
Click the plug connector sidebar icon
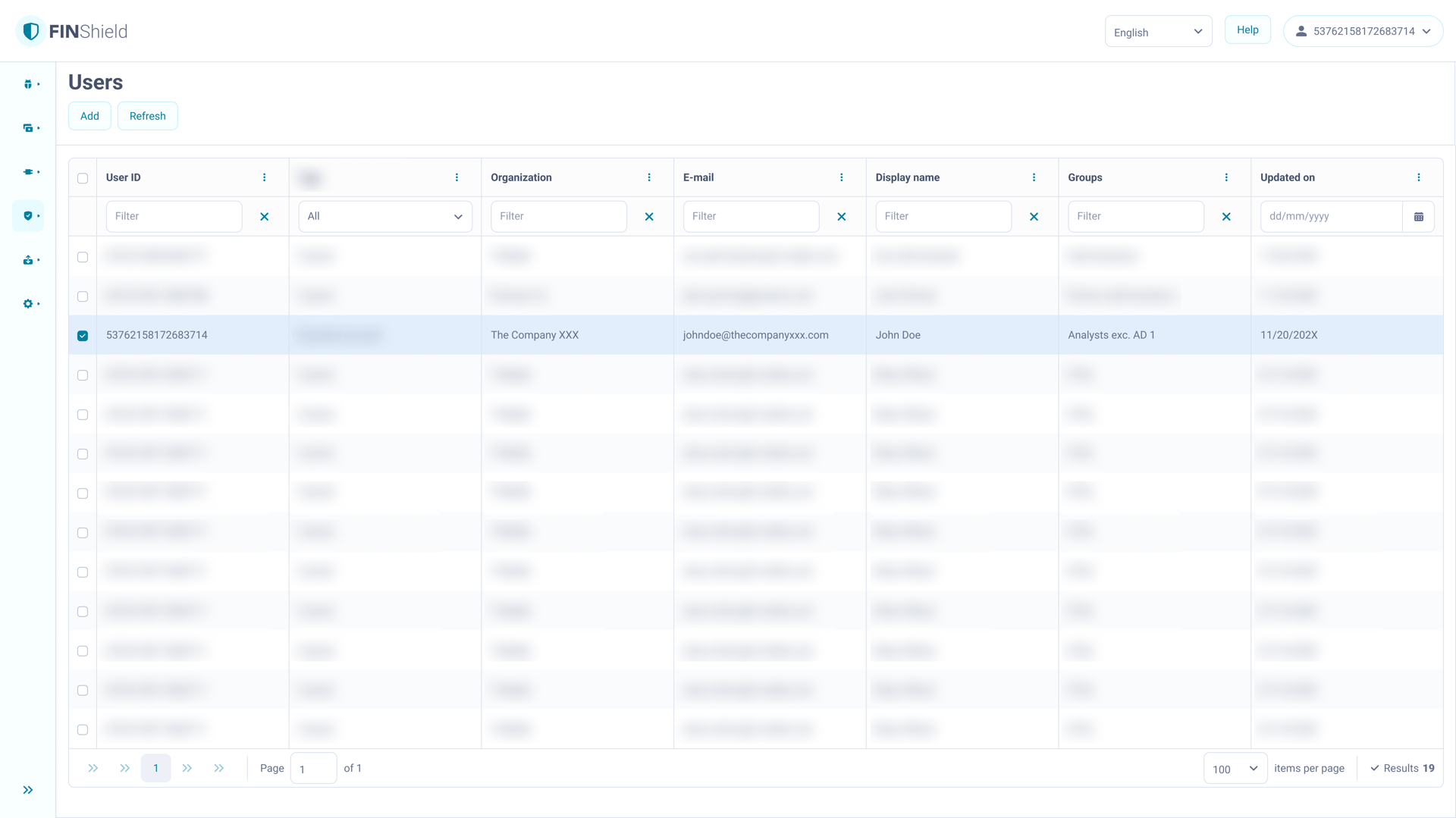pyautogui.click(x=28, y=172)
